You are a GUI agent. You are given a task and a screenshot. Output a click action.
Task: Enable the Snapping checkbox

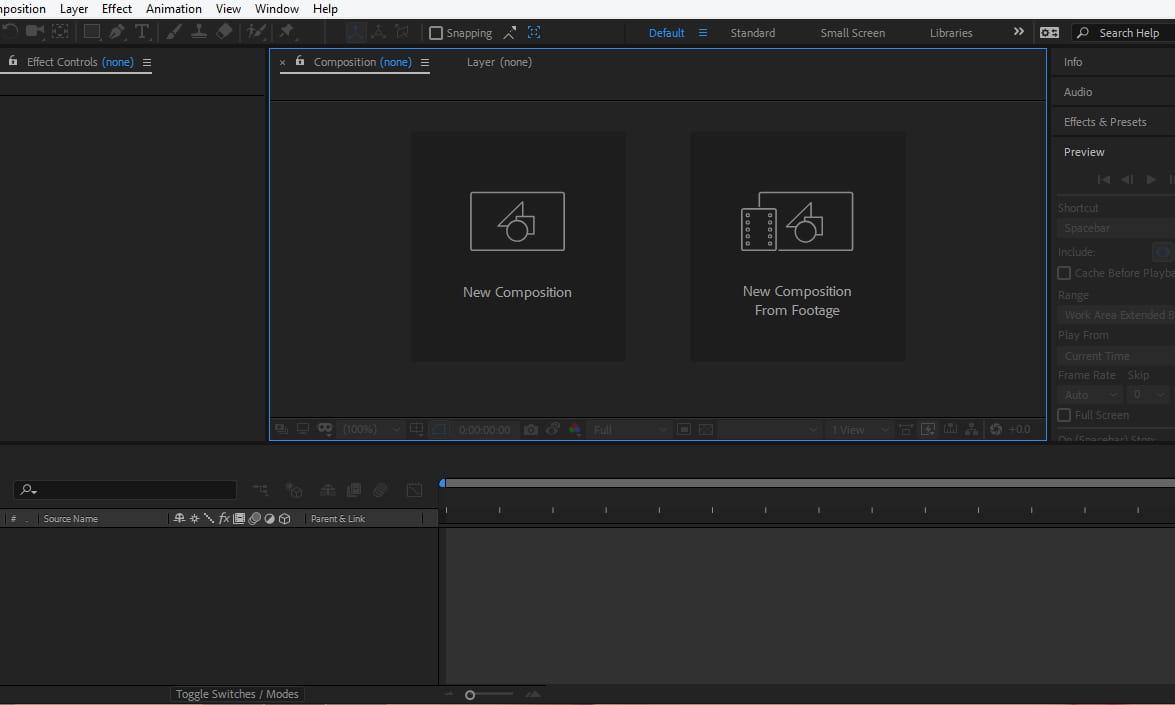436,32
